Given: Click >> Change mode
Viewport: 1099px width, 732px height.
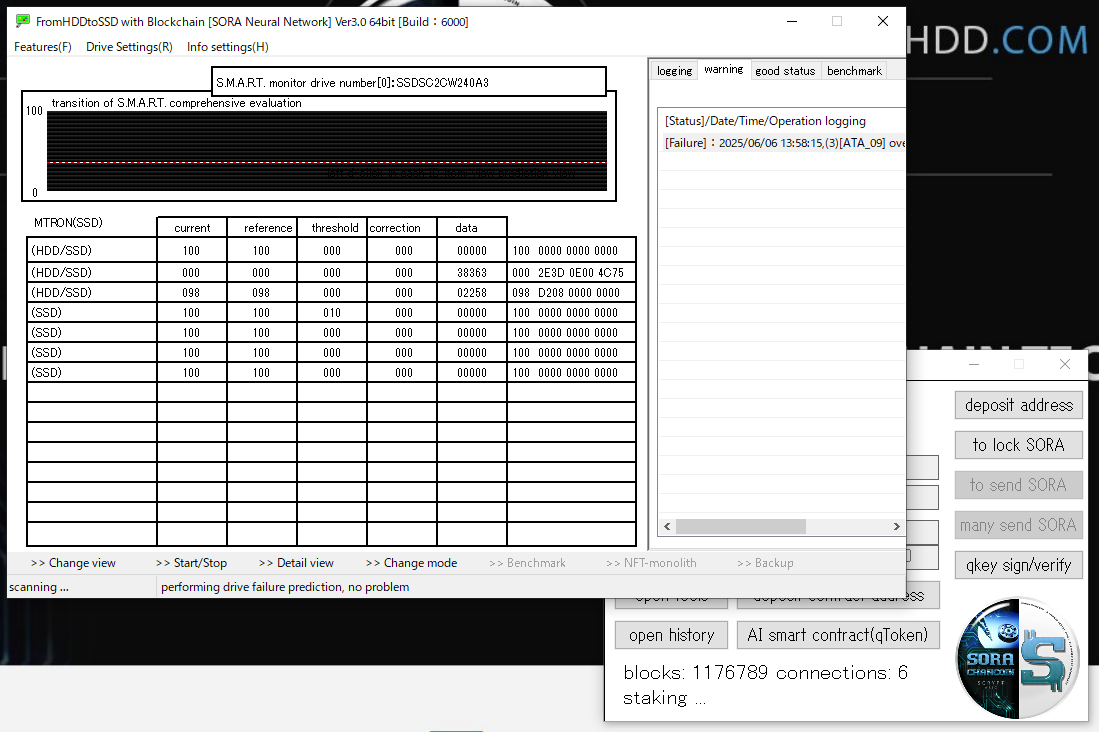Looking at the screenshot, I should tap(411, 563).
